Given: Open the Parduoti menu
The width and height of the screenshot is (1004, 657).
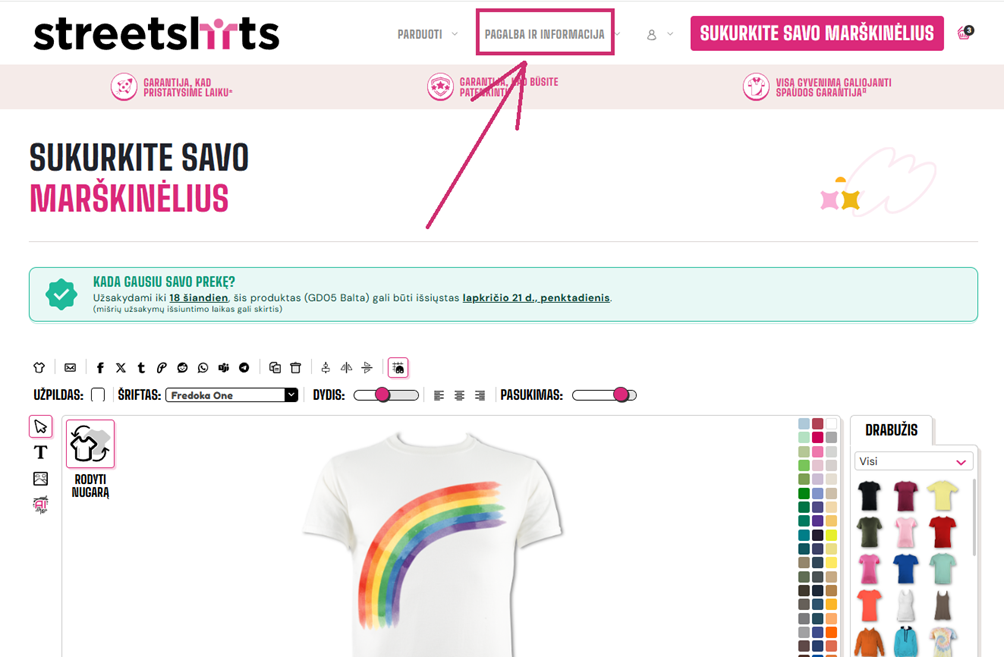Looking at the screenshot, I should click(x=427, y=35).
